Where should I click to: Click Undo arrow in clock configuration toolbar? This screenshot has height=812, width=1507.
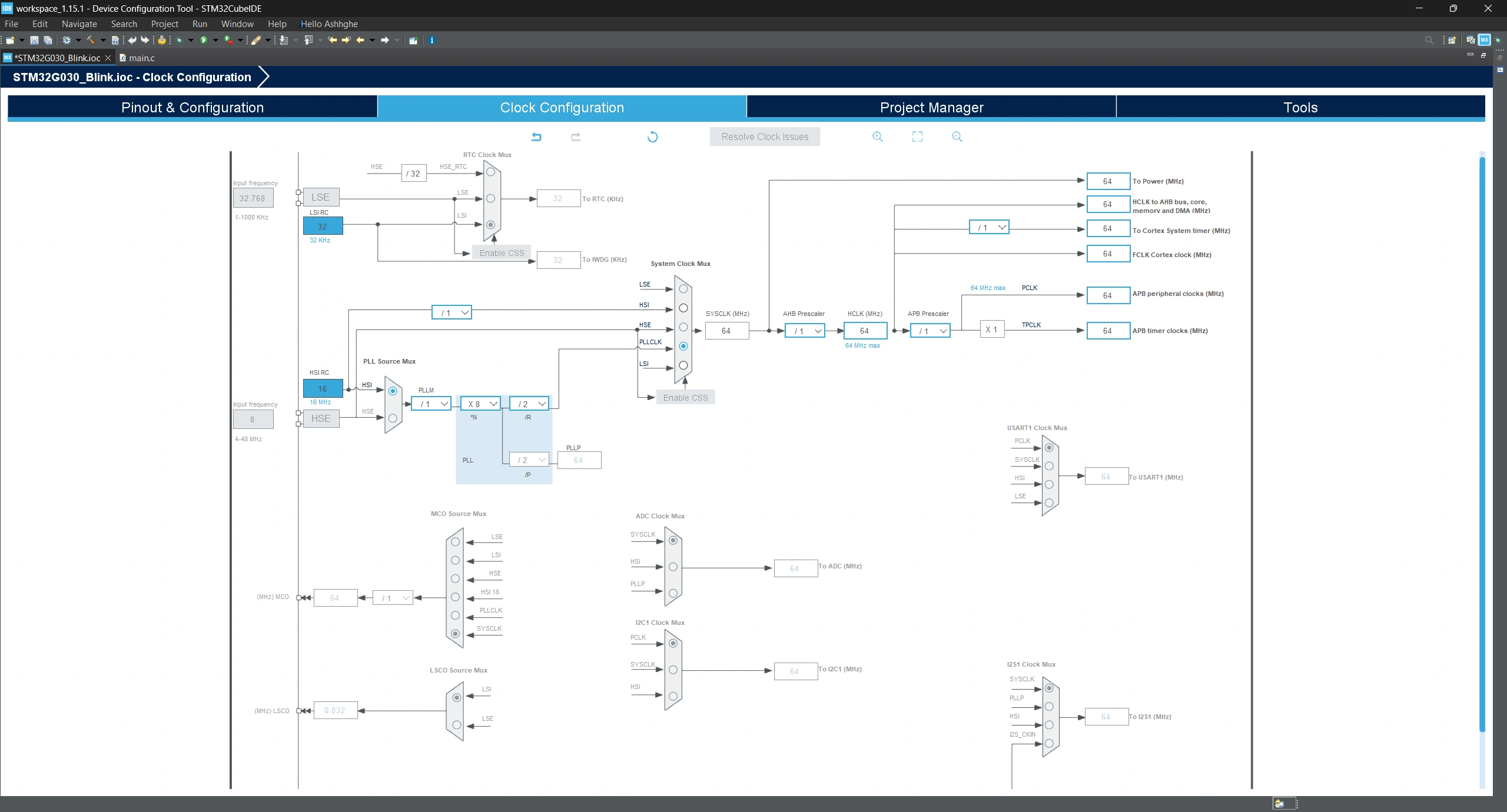536,137
